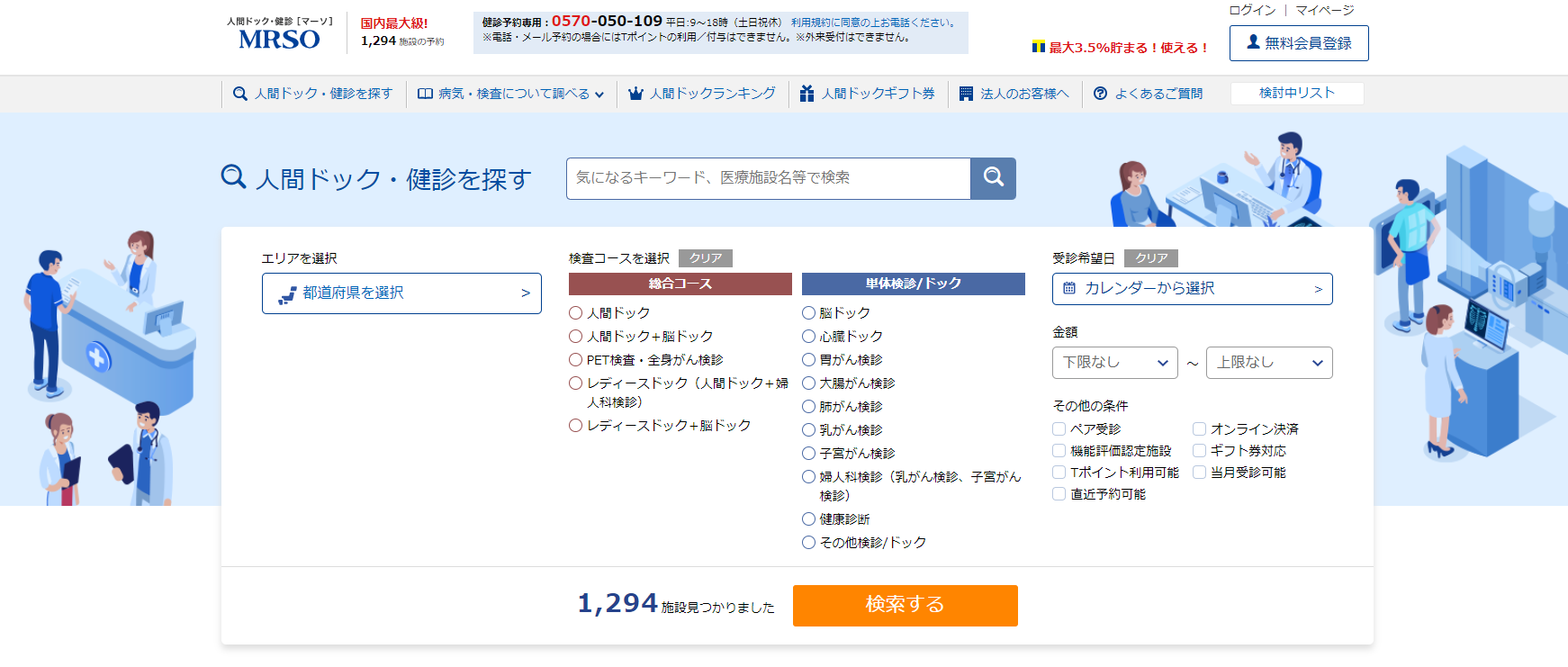
Task: Select the 脳ドック radio button
Action: (x=809, y=313)
